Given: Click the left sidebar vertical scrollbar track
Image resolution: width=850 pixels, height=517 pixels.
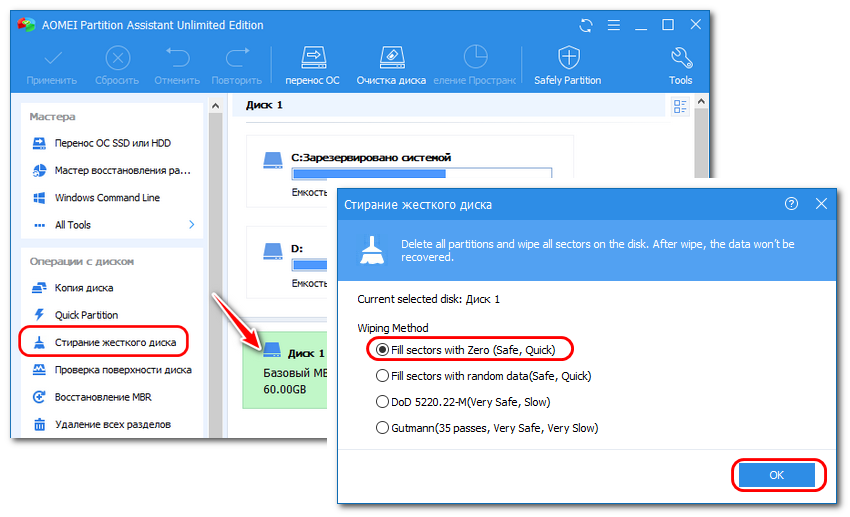Looking at the screenshot, I should [x=215, y=275].
